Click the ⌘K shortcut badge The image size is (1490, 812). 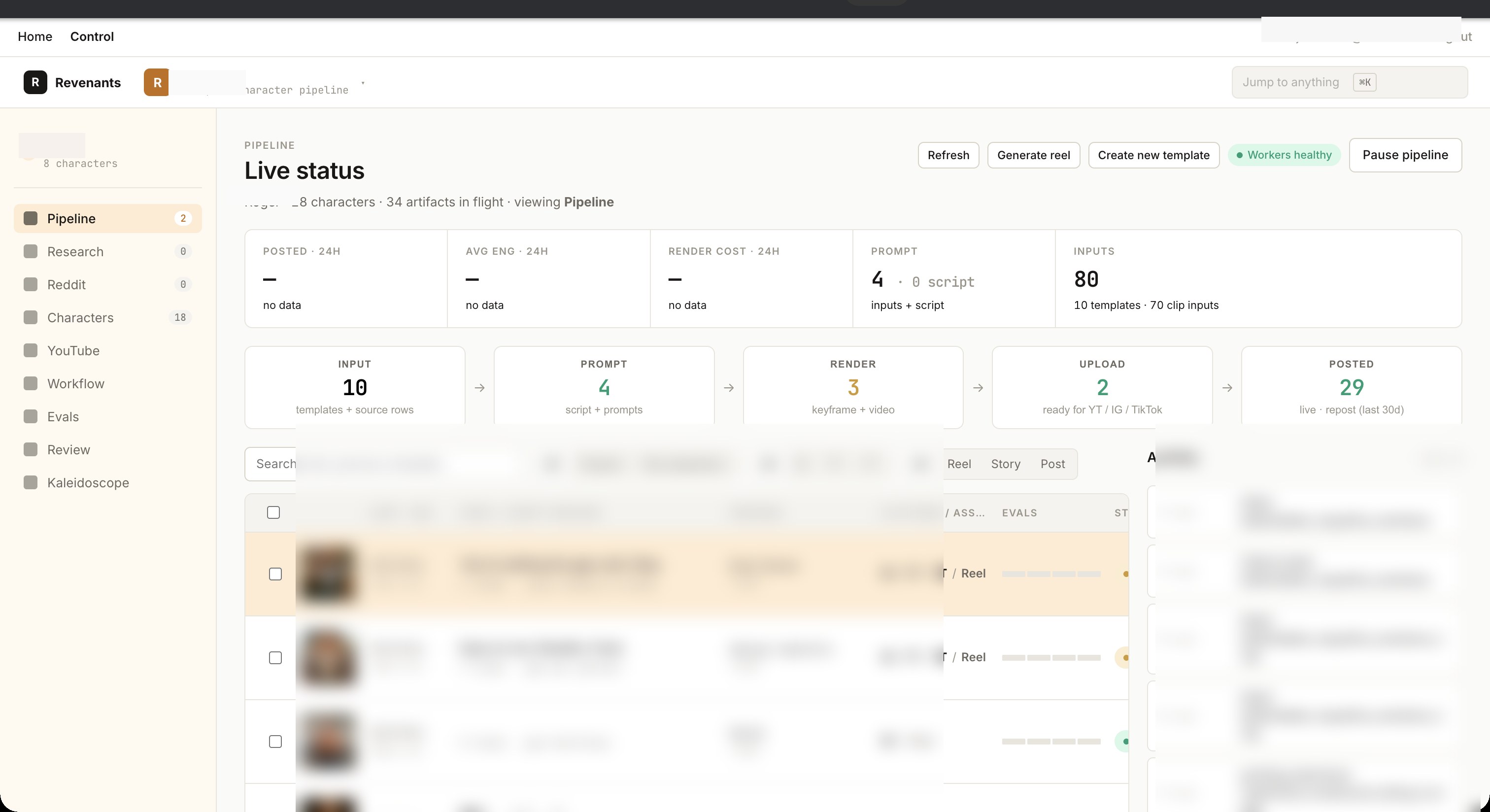tap(1364, 82)
